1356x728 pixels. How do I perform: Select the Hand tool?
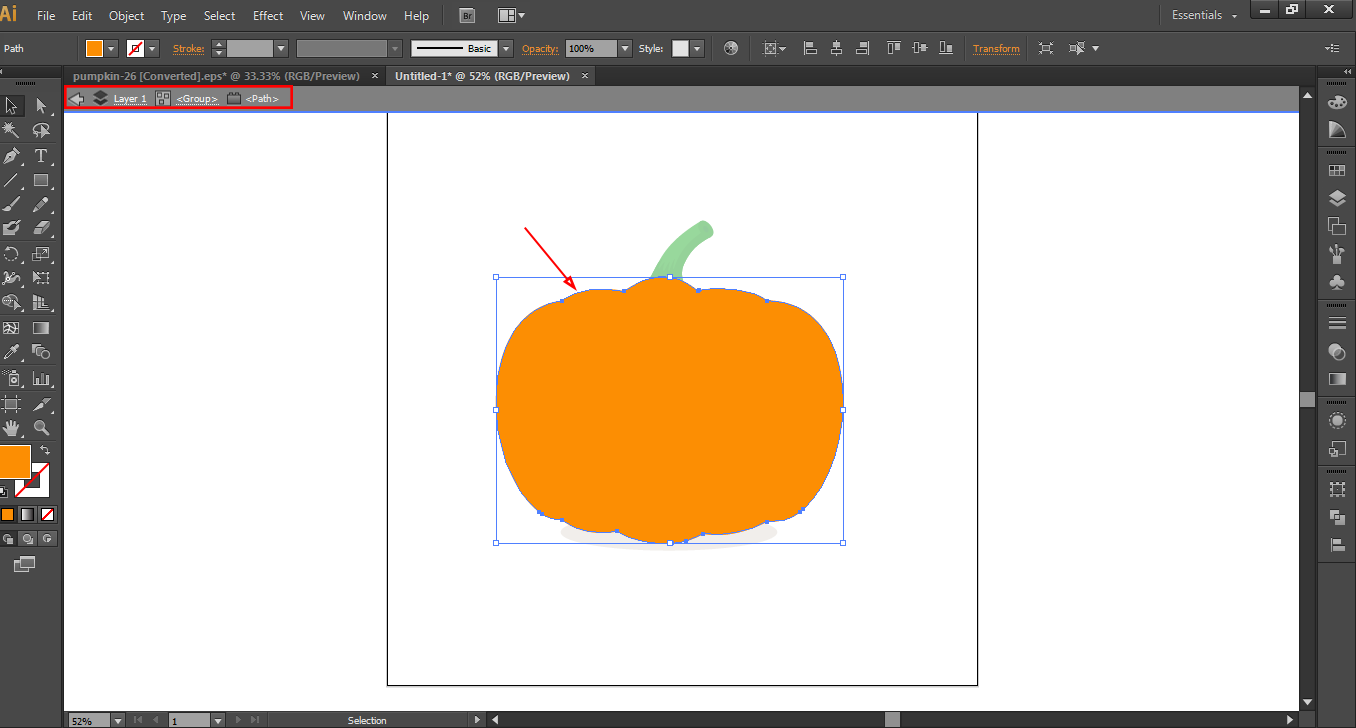[12, 428]
